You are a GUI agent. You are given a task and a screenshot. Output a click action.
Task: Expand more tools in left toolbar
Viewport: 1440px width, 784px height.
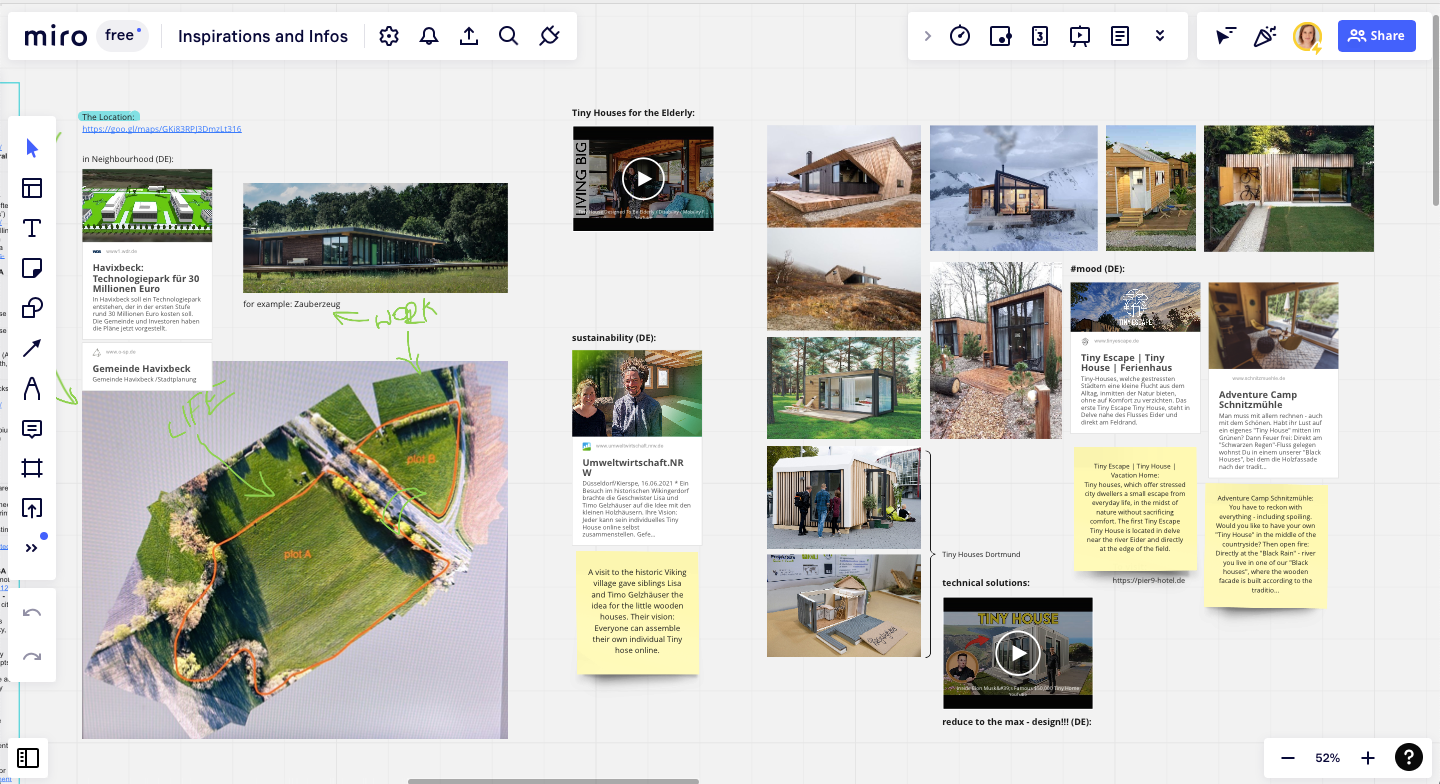pos(32,548)
